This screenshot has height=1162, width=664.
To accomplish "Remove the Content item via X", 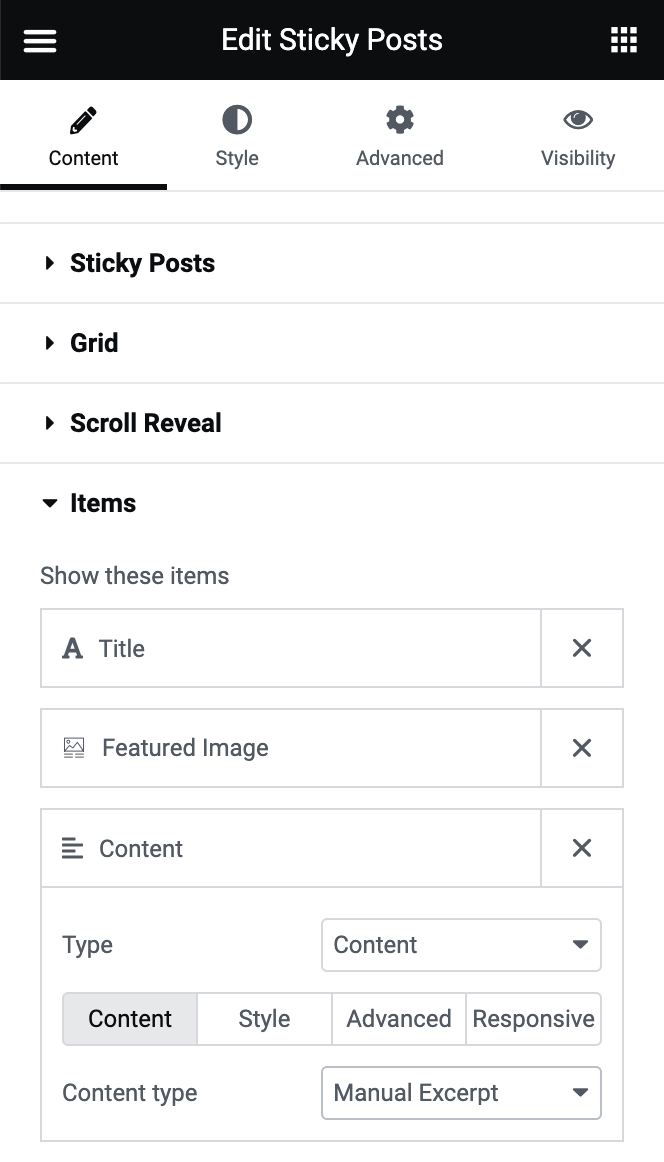I will [581, 848].
